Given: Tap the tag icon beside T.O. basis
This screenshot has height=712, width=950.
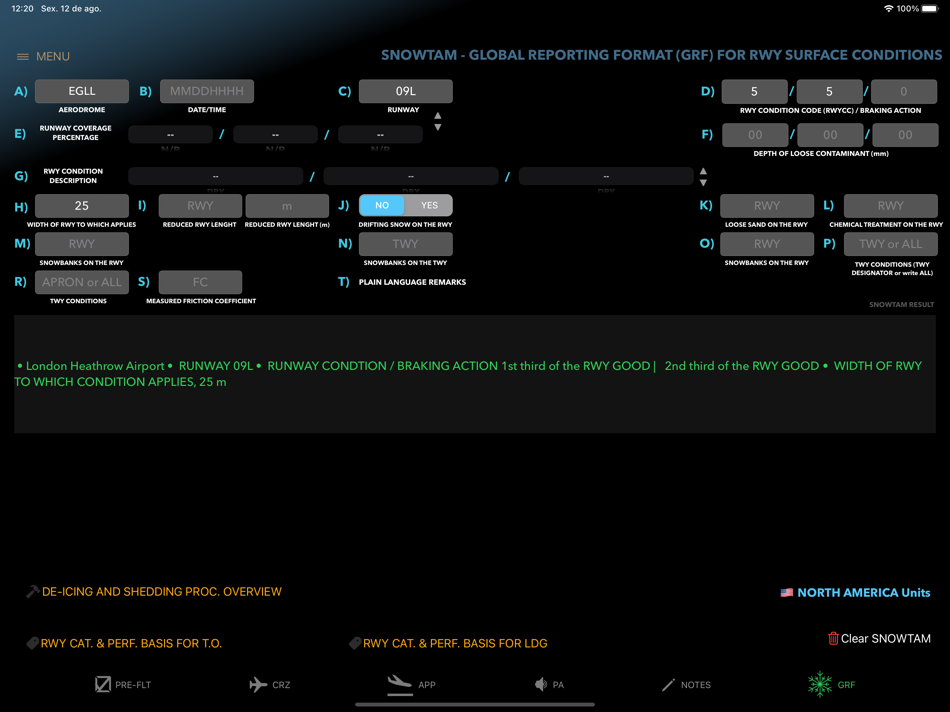Looking at the screenshot, I should click(33, 643).
